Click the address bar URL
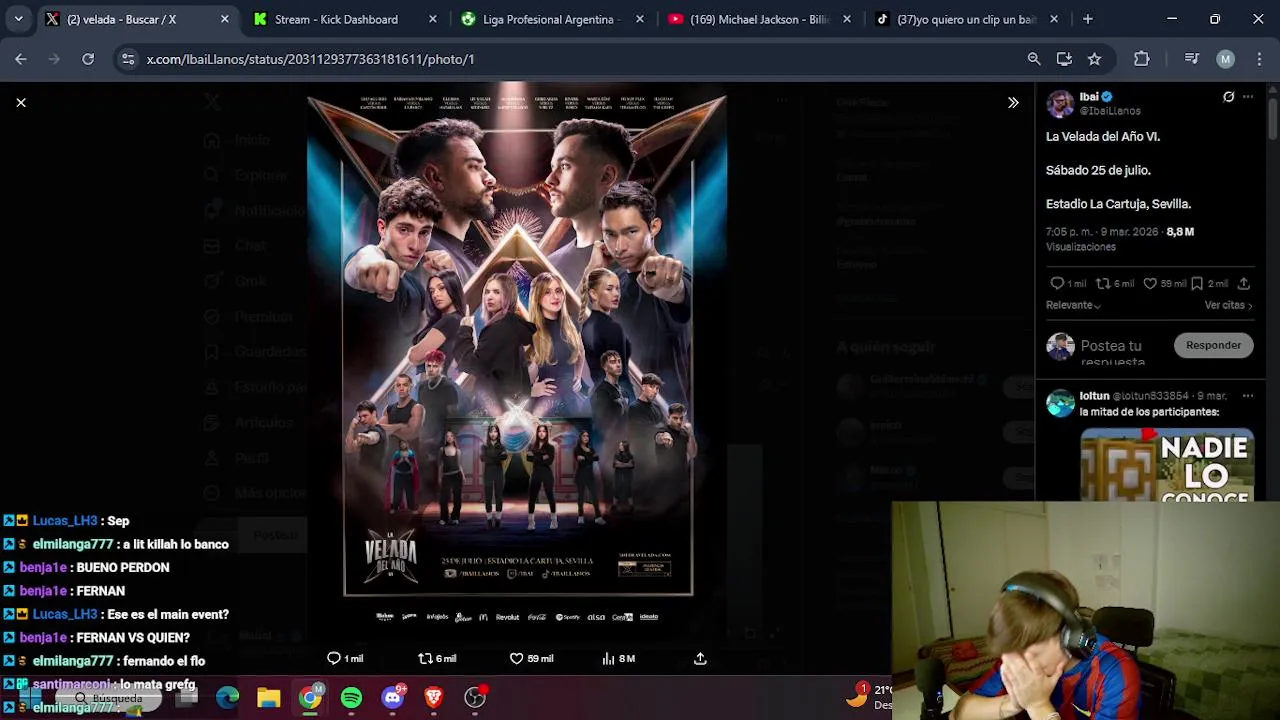This screenshot has height=720, width=1280. pos(310,59)
